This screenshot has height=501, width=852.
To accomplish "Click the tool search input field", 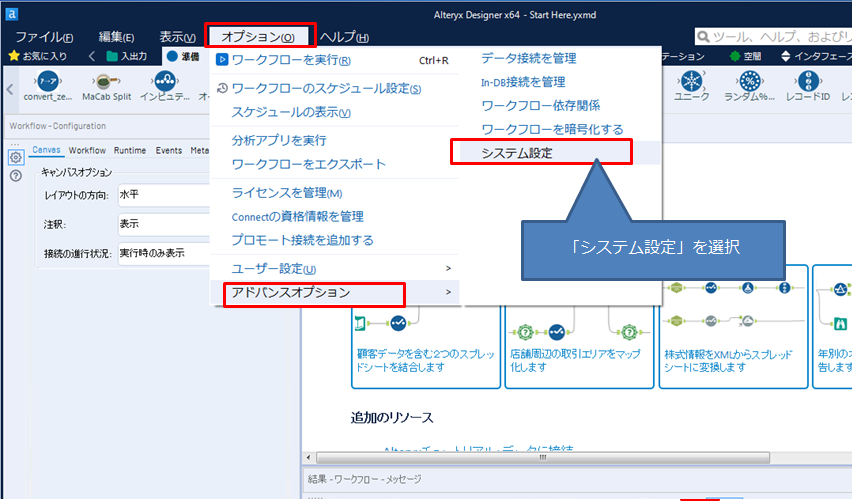I will click(773, 36).
